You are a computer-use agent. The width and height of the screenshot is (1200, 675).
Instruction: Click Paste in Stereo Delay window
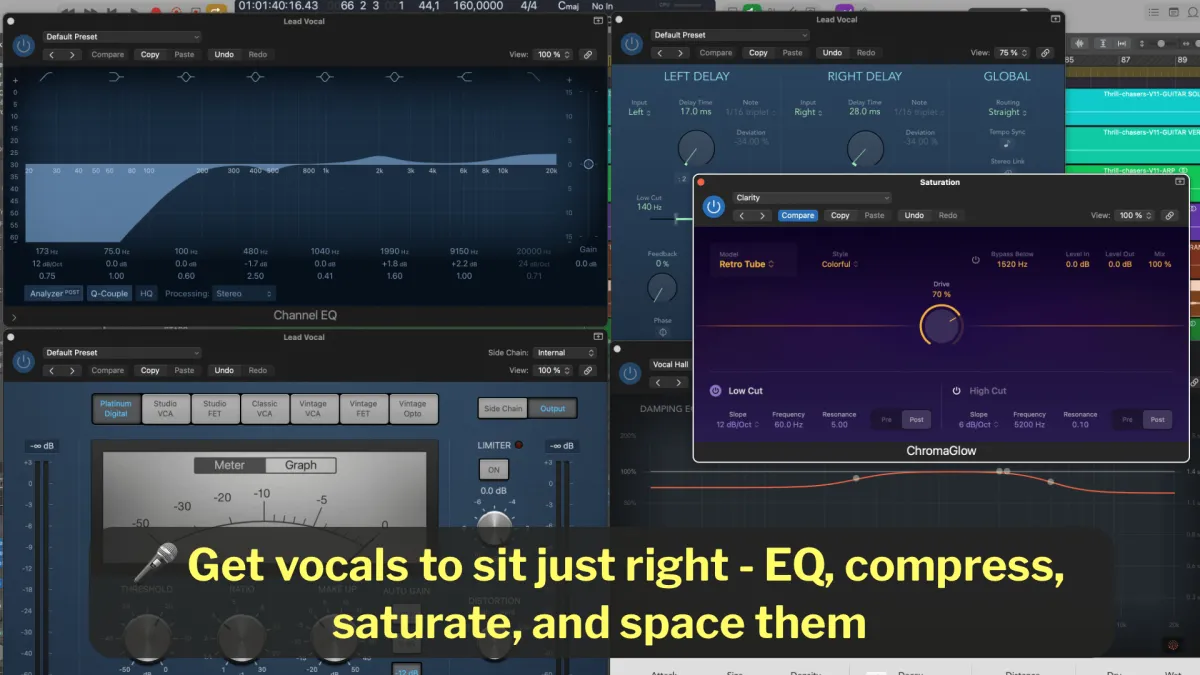tap(792, 53)
